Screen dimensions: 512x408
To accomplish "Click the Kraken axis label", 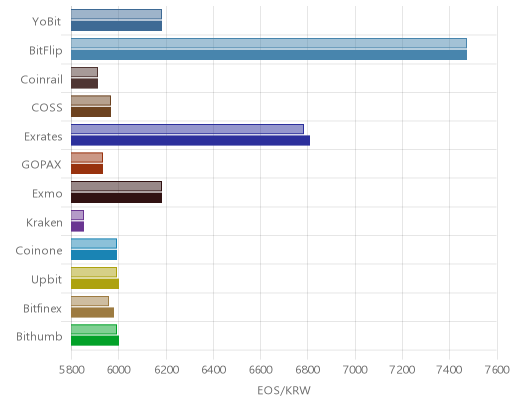I will pyautogui.click(x=44, y=222).
